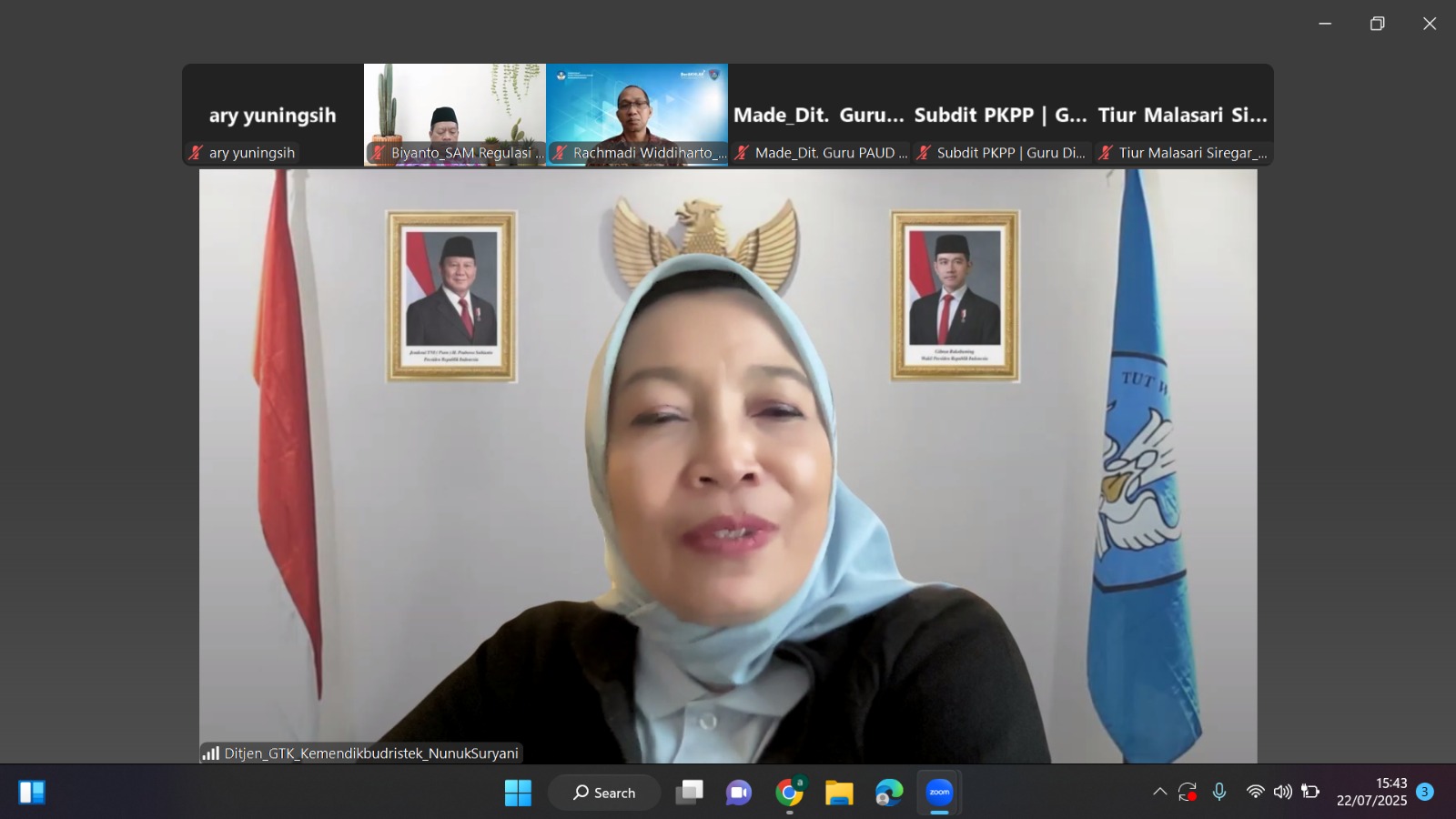The image size is (1456, 819).
Task: Click the microphone icon in system tray
Action: pos(1219,792)
